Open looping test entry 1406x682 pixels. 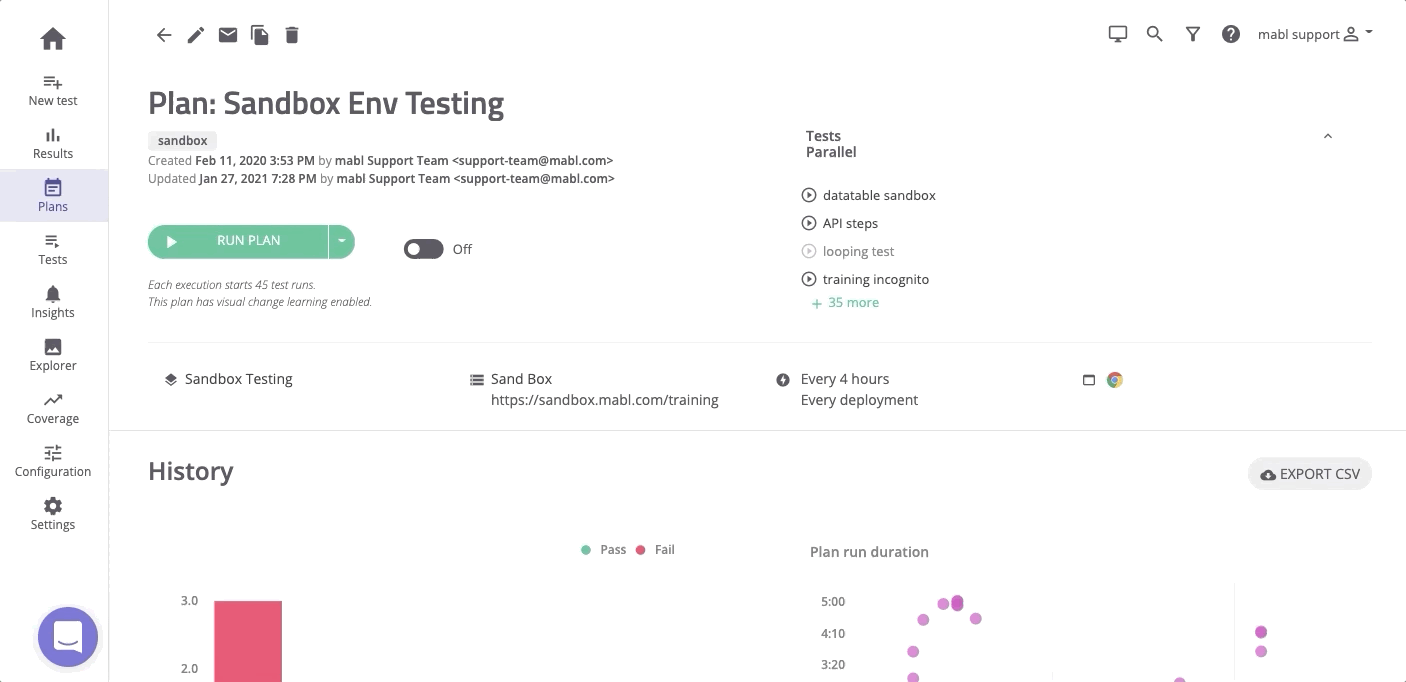[x=858, y=251]
